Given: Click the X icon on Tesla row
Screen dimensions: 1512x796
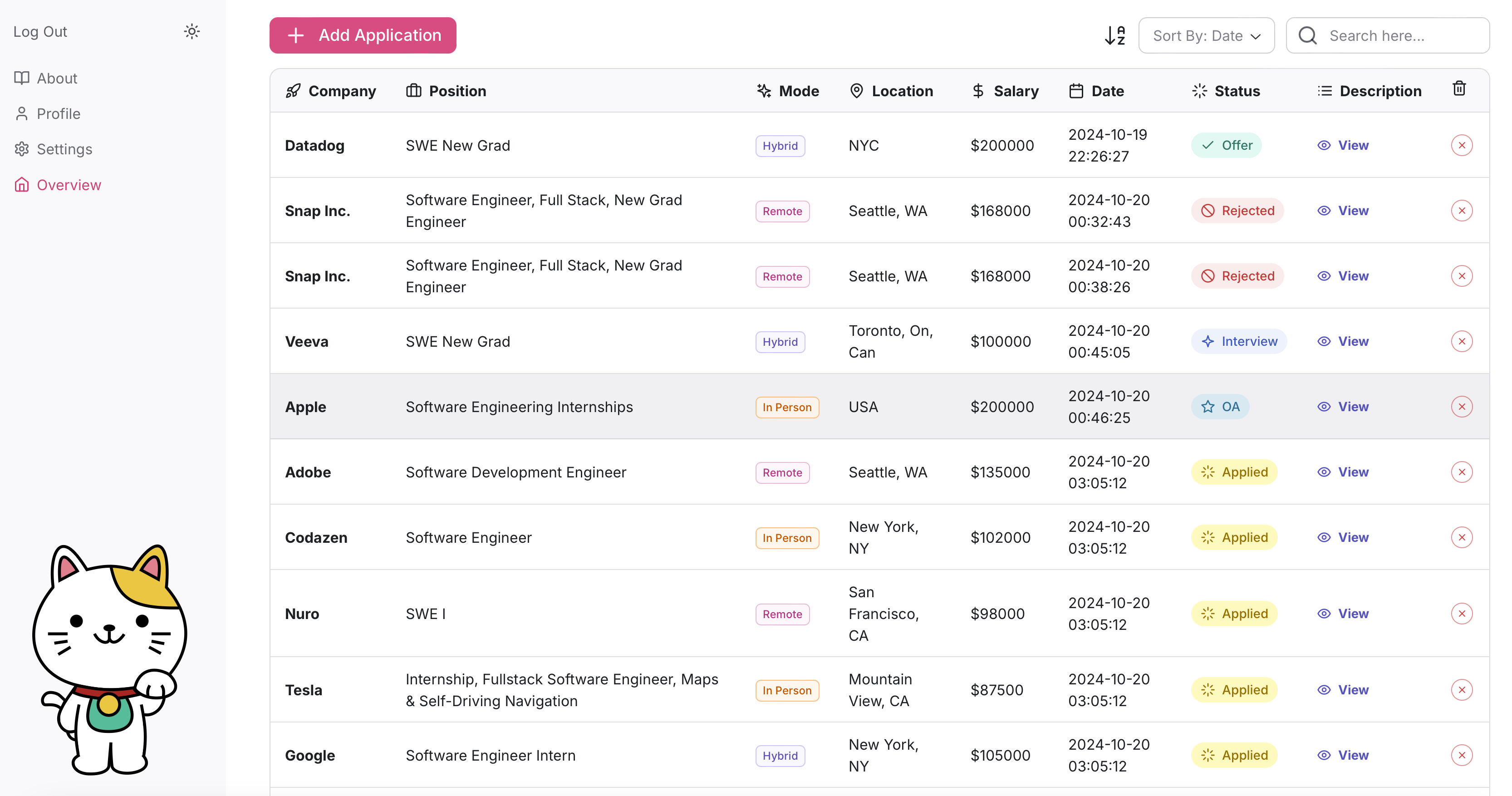Looking at the screenshot, I should (x=1461, y=689).
